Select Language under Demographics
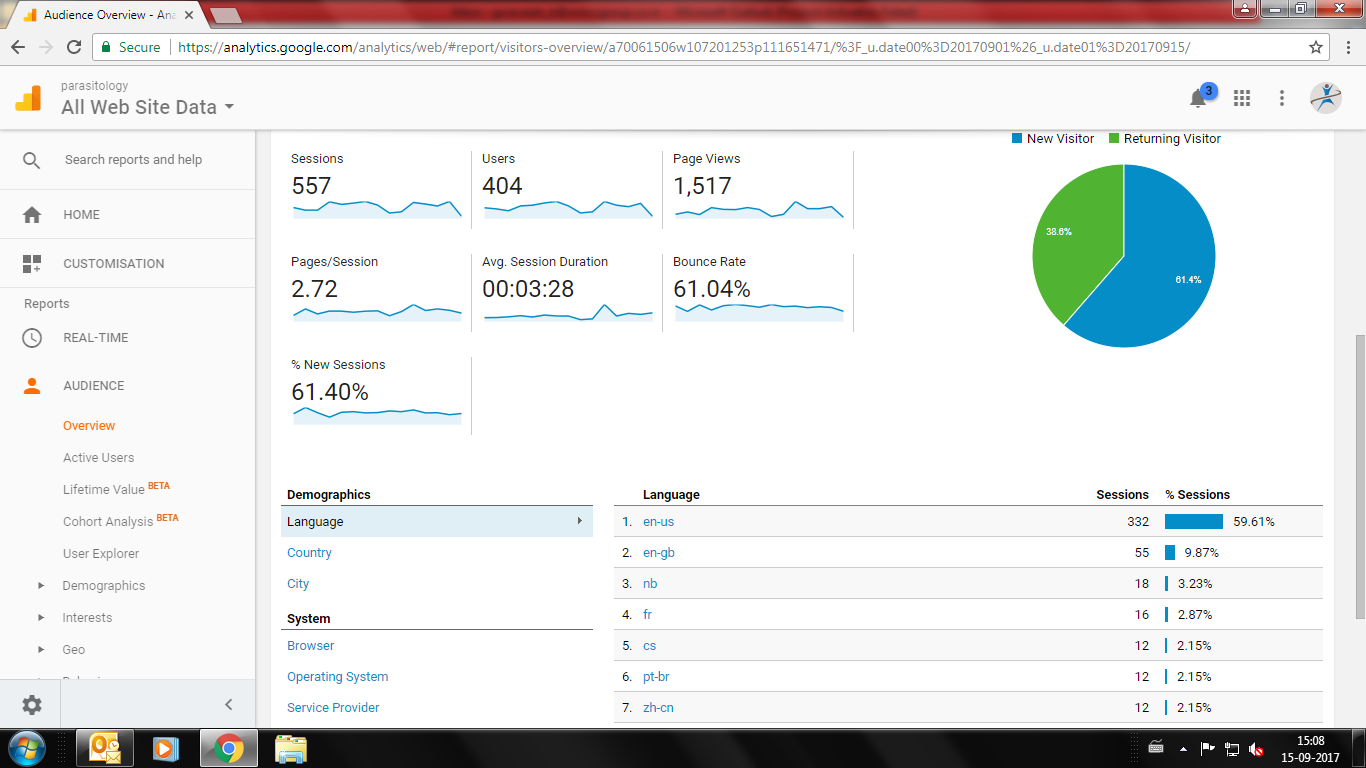 coord(437,522)
